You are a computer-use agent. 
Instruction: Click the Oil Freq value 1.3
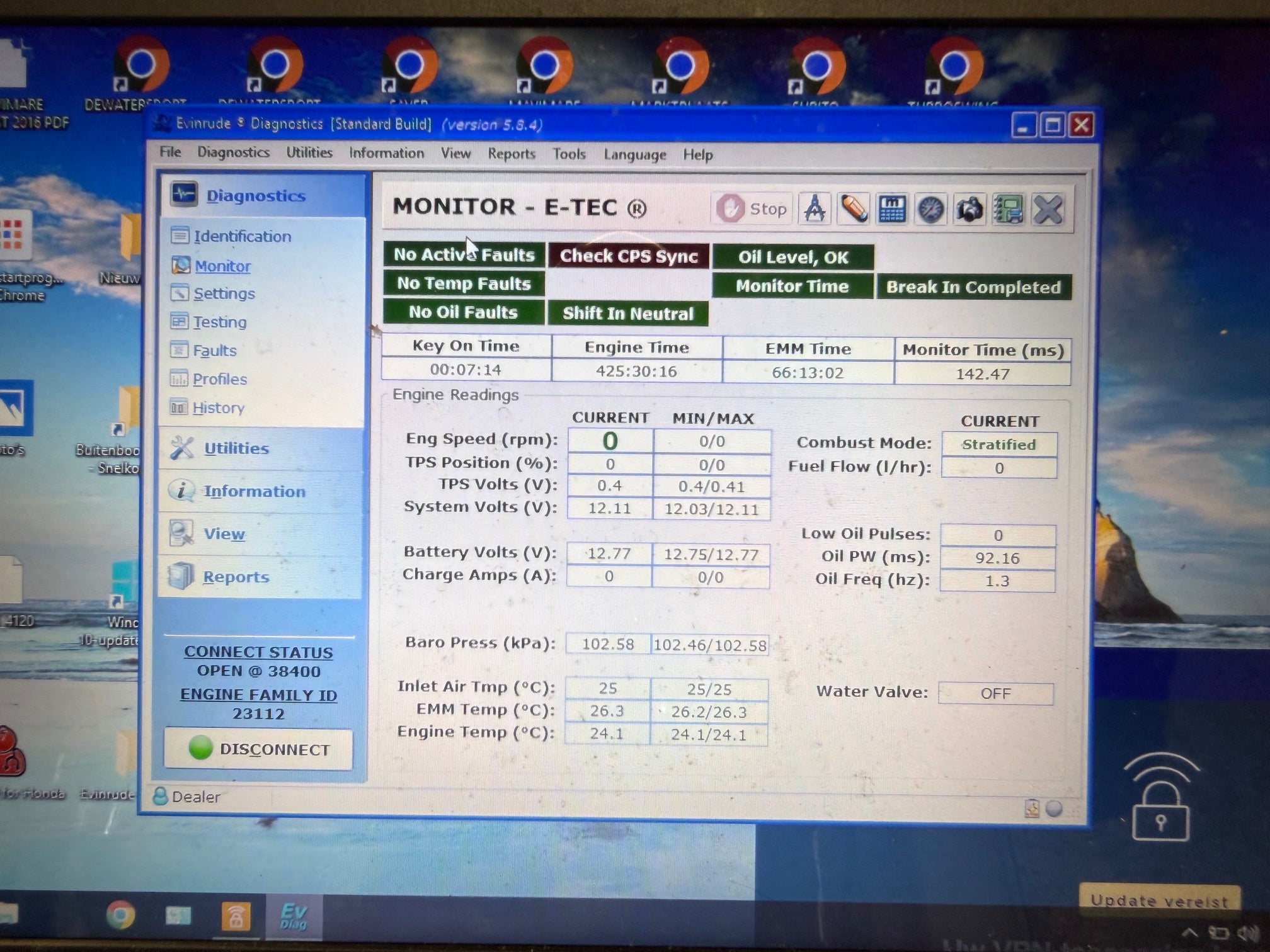[997, 581]
